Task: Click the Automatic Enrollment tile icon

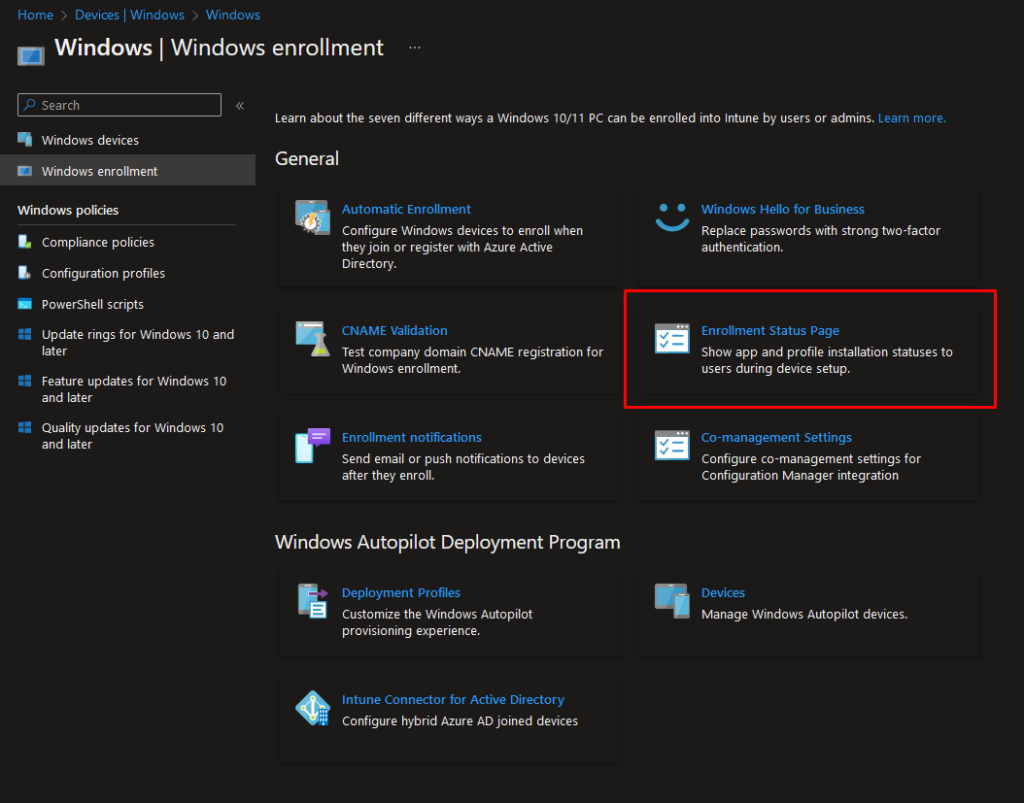Action: tap(312, 217)
